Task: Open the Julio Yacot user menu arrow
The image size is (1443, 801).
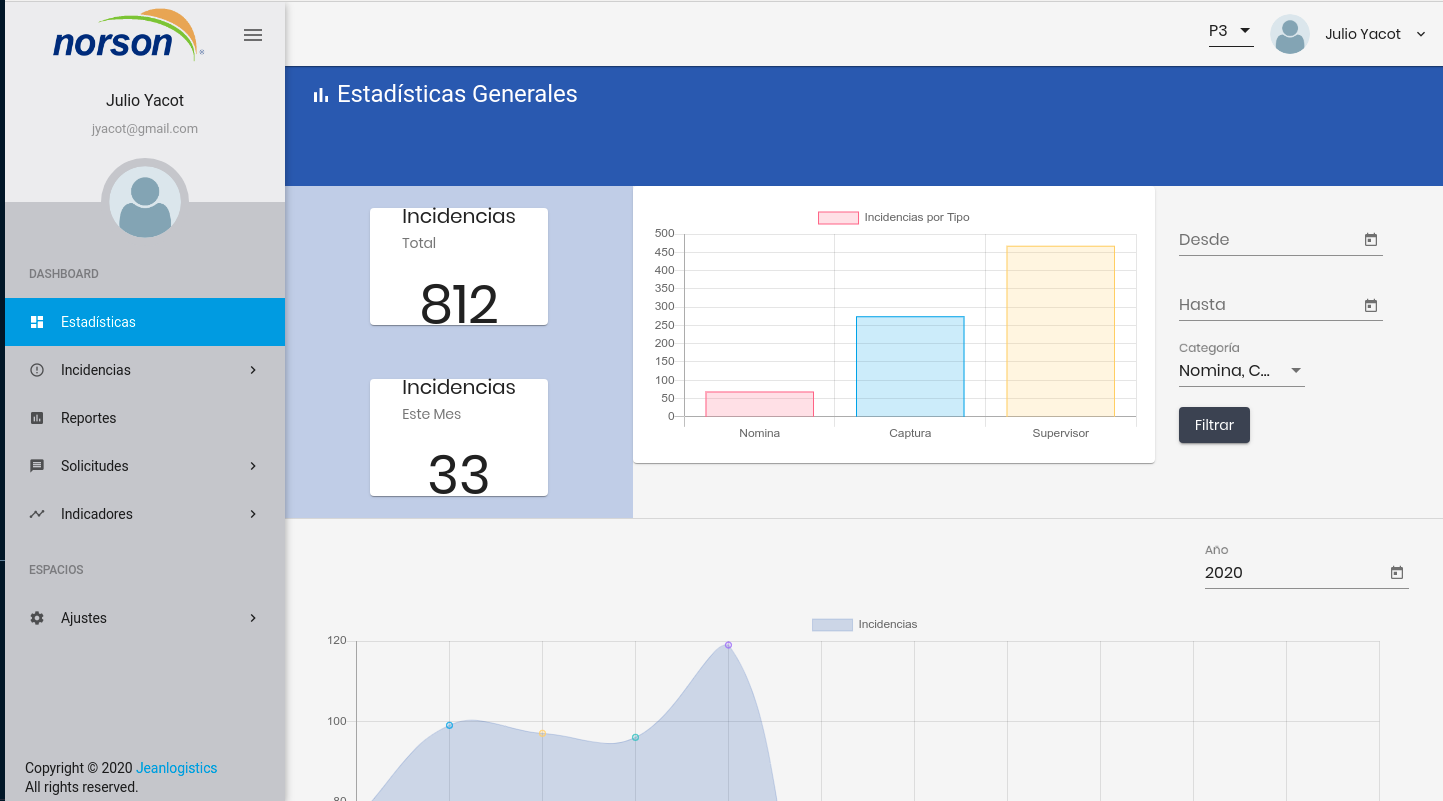Action: pos(1421,34)
